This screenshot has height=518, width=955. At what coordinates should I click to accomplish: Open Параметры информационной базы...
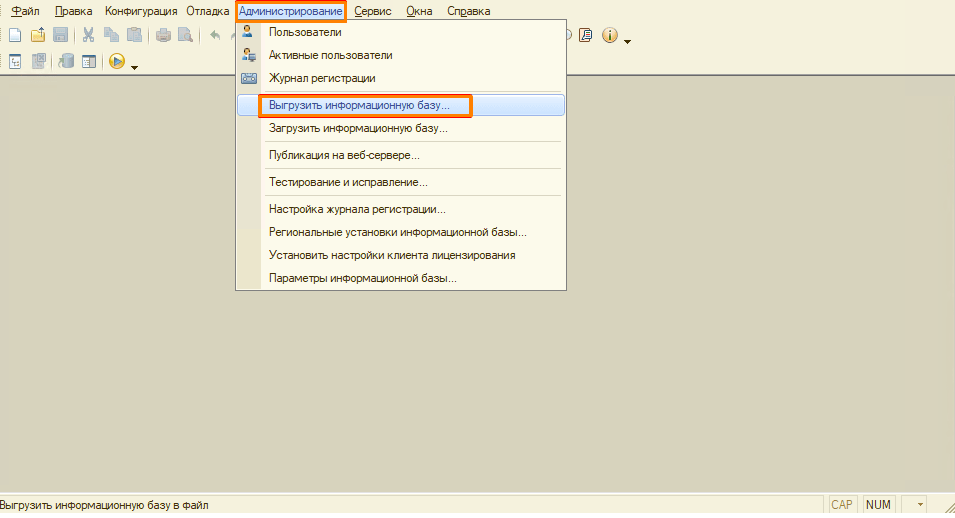[401, 279]
